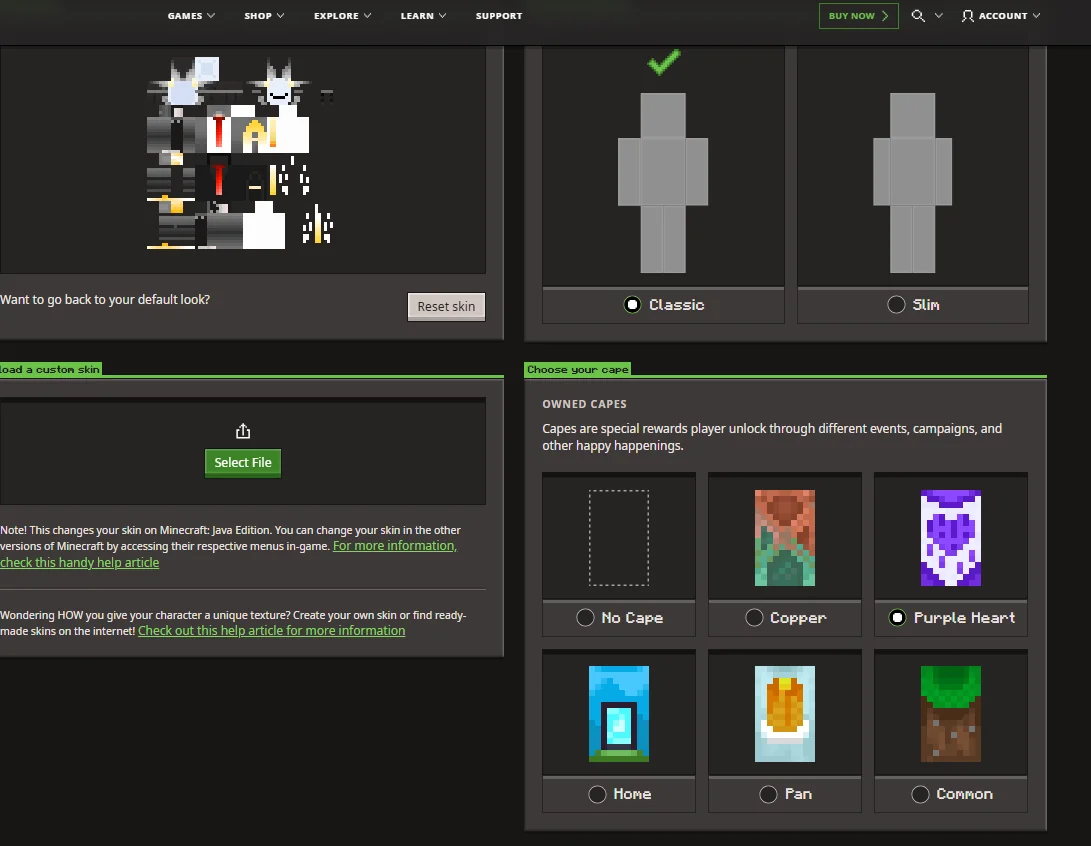Image resolution: width=1091 pixels, height=846 pixels.
Task: Click the Common cape image
Action: pyautogui.click(x=950, y=714)
